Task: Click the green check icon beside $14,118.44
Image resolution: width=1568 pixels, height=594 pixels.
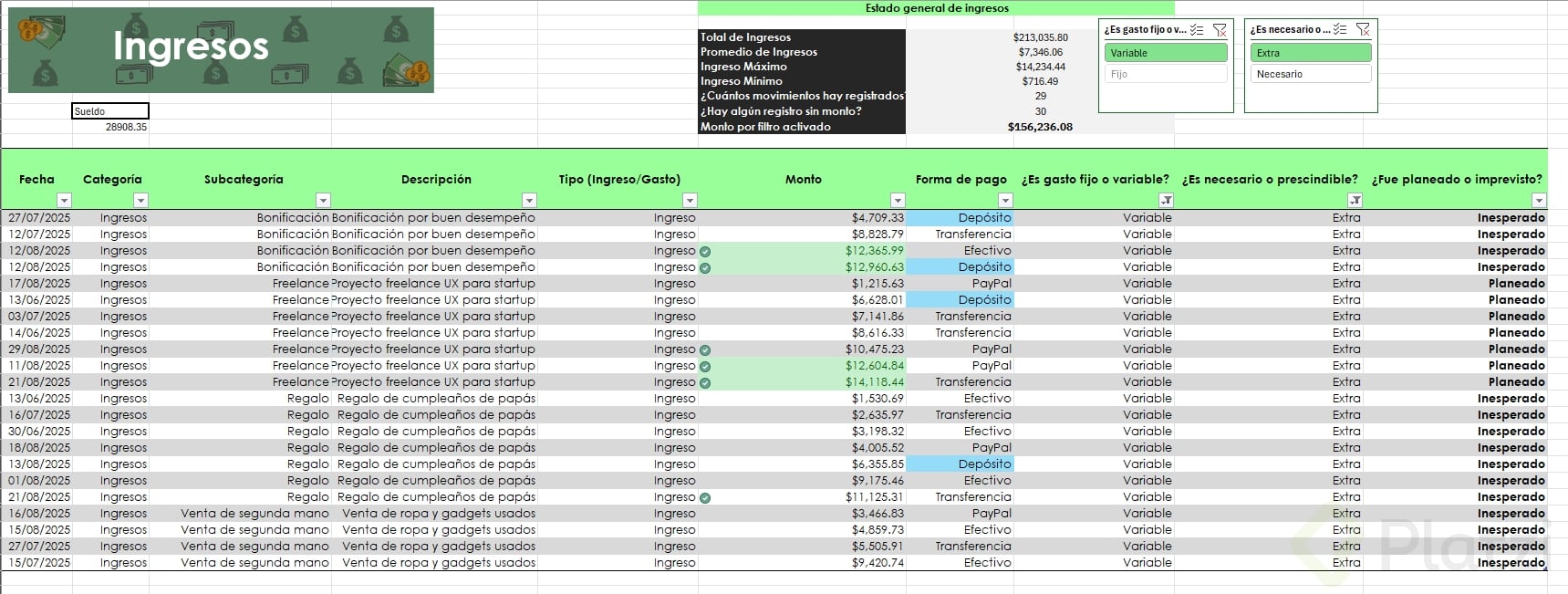Action: point(705,382)
